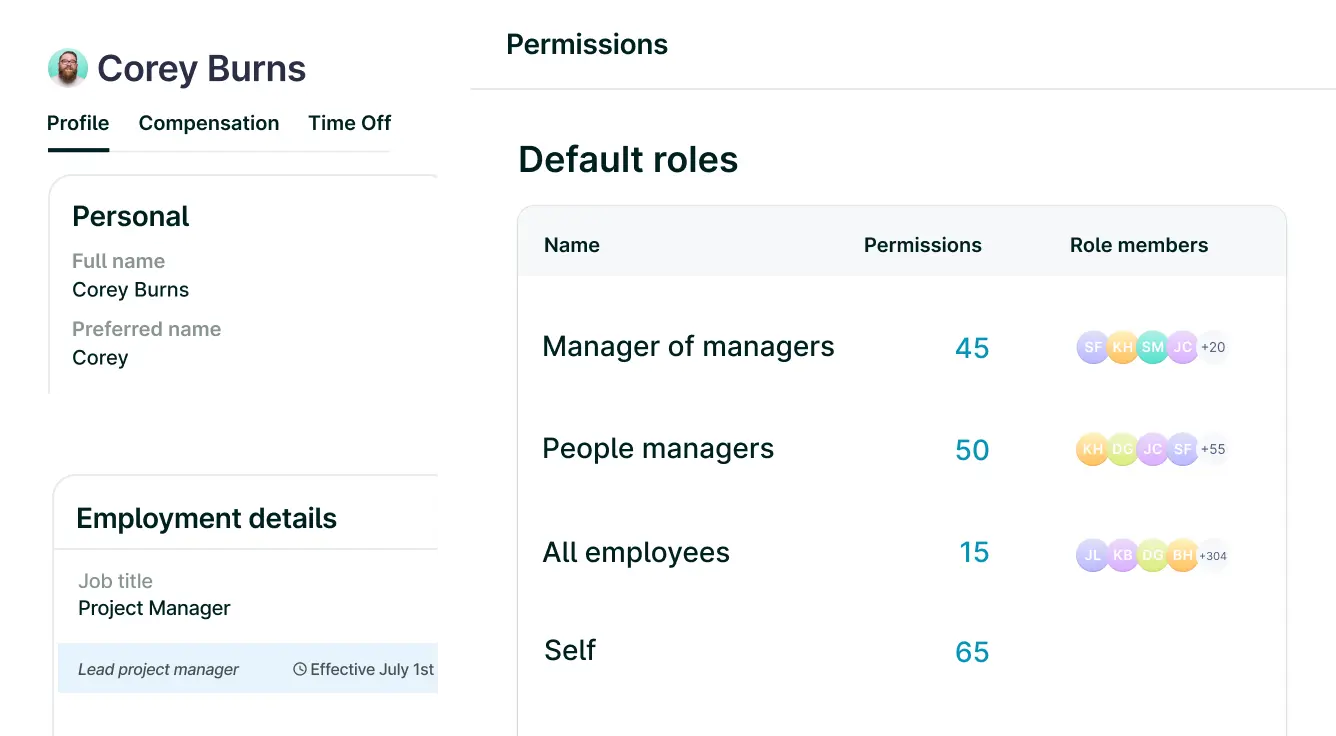Open the All employees role
The image size is (1336, 736).
click(x=636, y=553)
